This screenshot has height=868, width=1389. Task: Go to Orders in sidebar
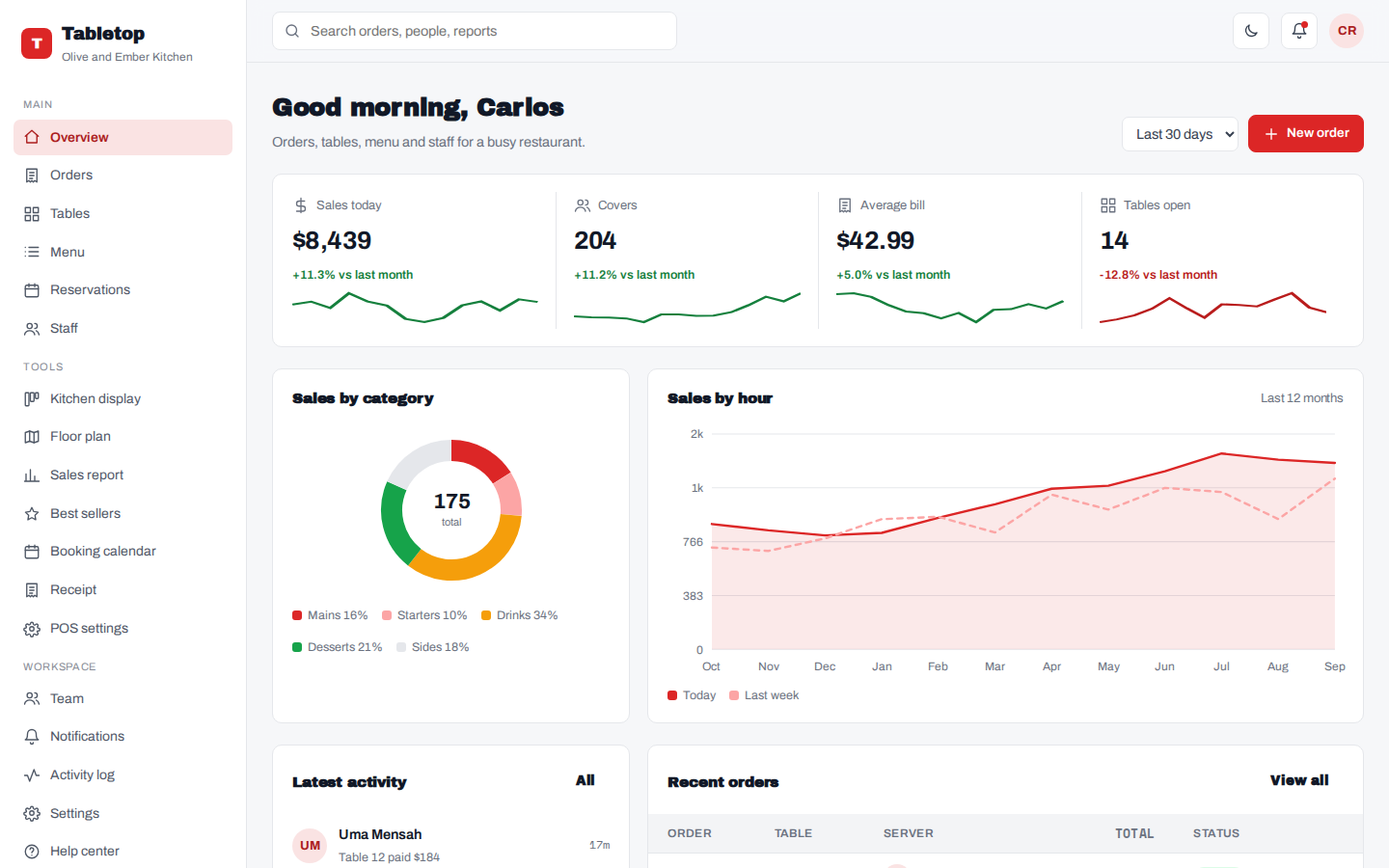pyautogui.click(x=71, y=176)
